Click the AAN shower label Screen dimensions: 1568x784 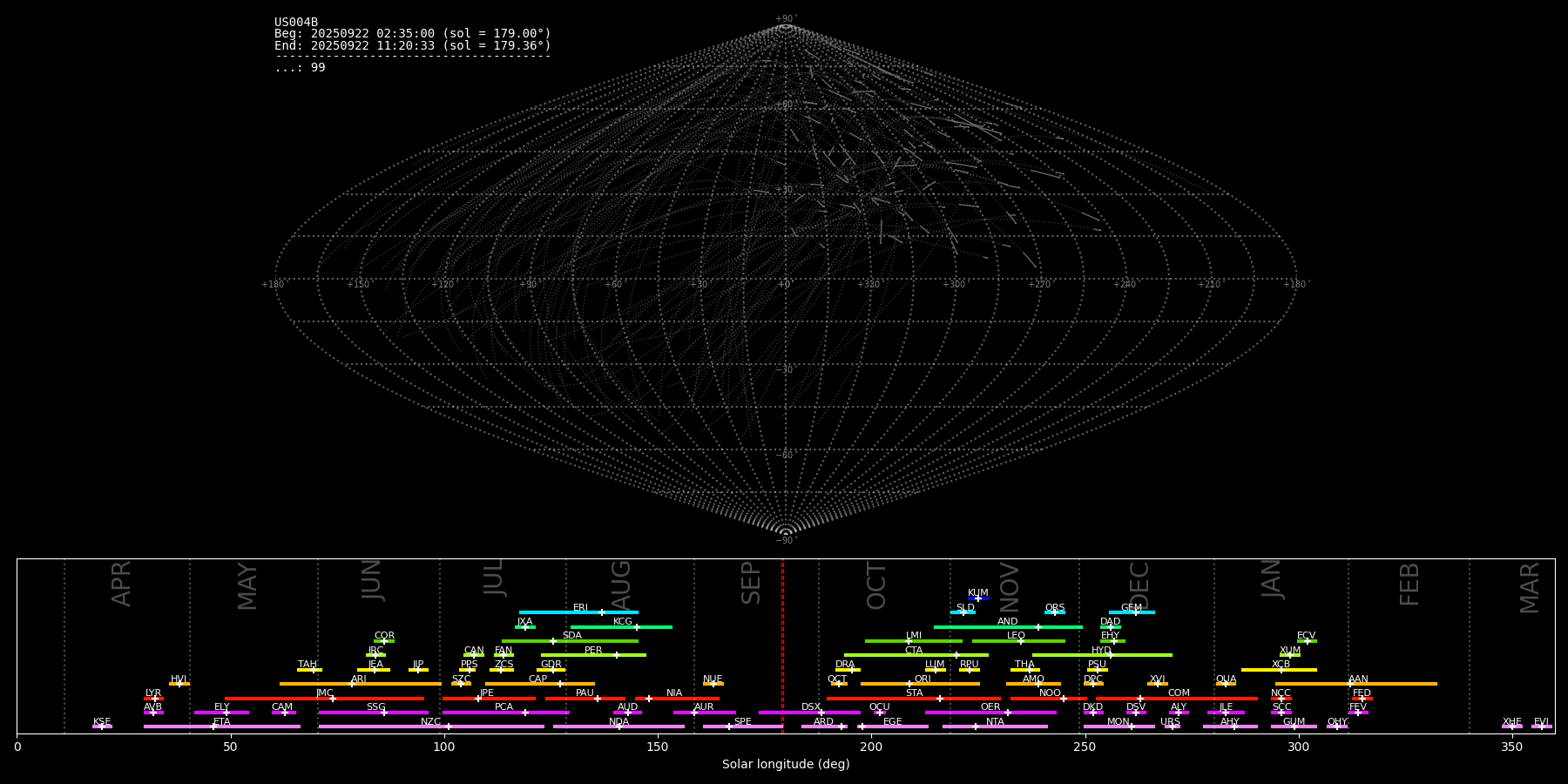(x=1358, y=679)
